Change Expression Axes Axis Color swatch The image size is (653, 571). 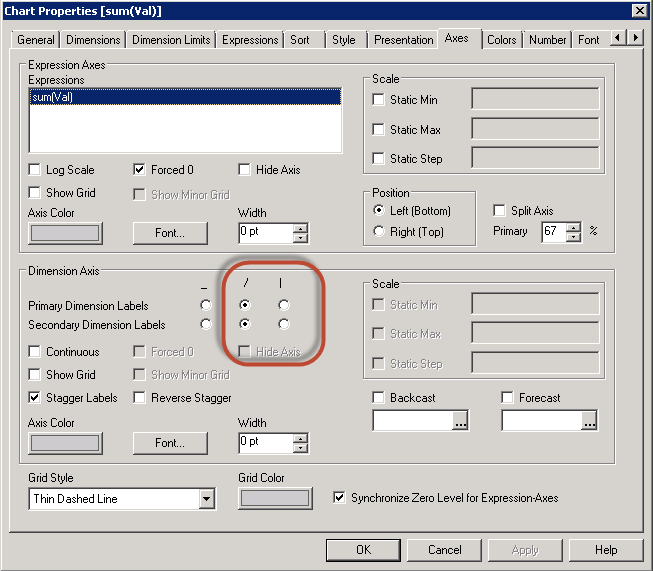pos(65,233)
